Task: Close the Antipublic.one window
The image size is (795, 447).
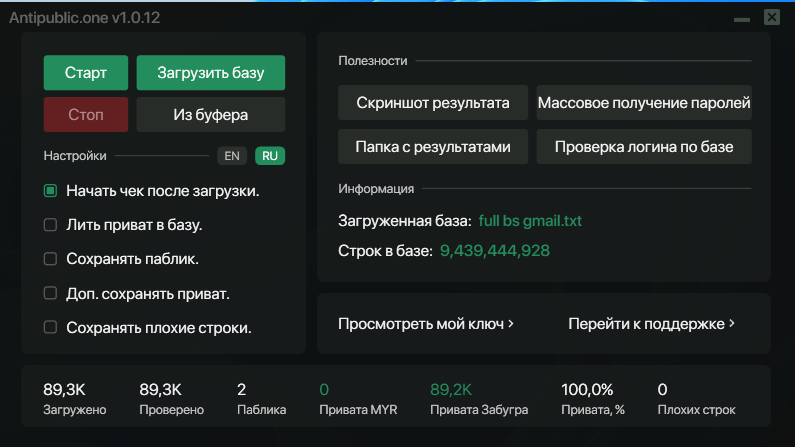Action: 771,17
